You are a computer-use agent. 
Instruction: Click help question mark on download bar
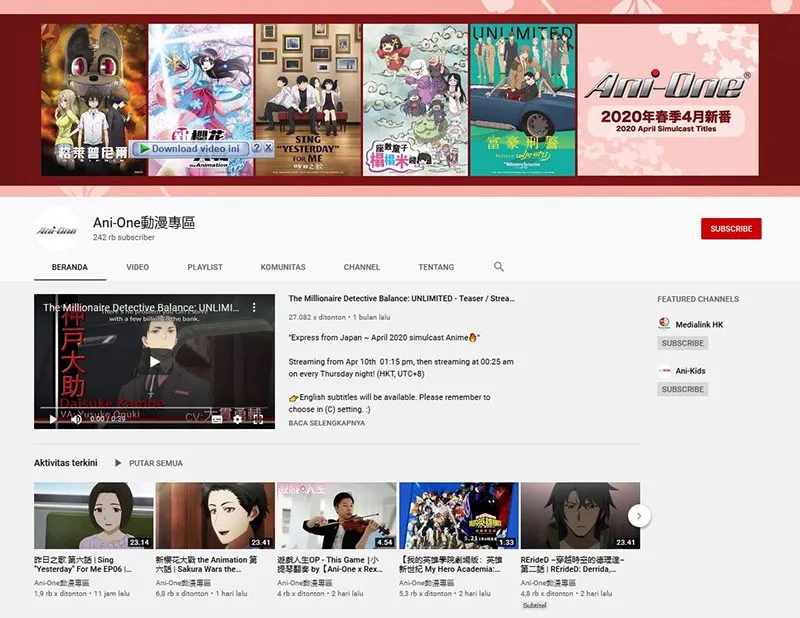(256, 148)
